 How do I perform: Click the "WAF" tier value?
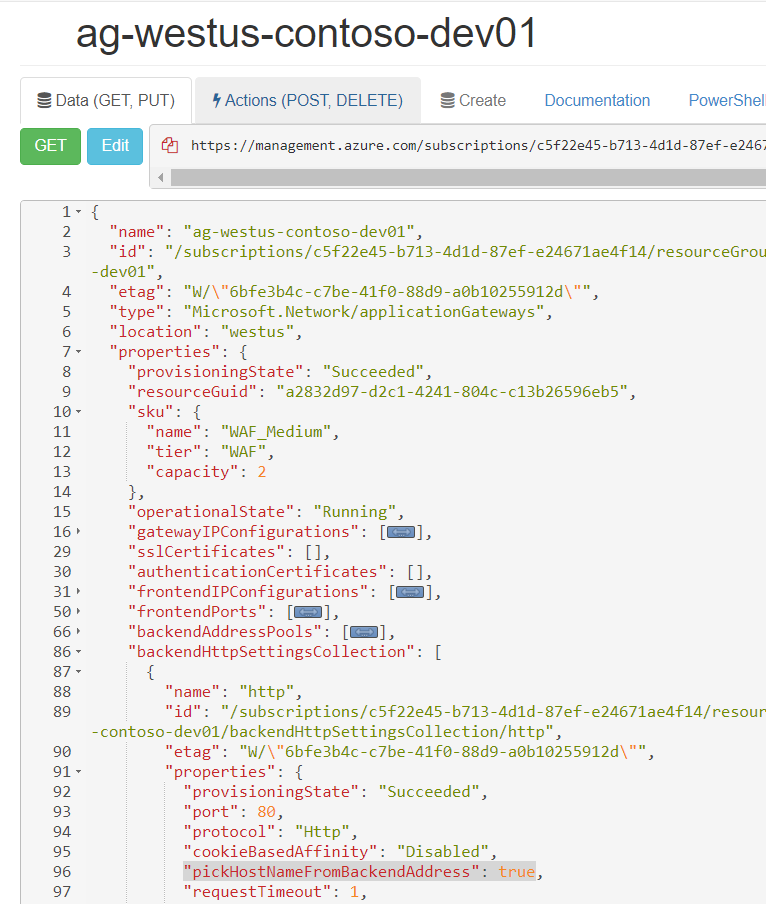[x=243, y=451]
